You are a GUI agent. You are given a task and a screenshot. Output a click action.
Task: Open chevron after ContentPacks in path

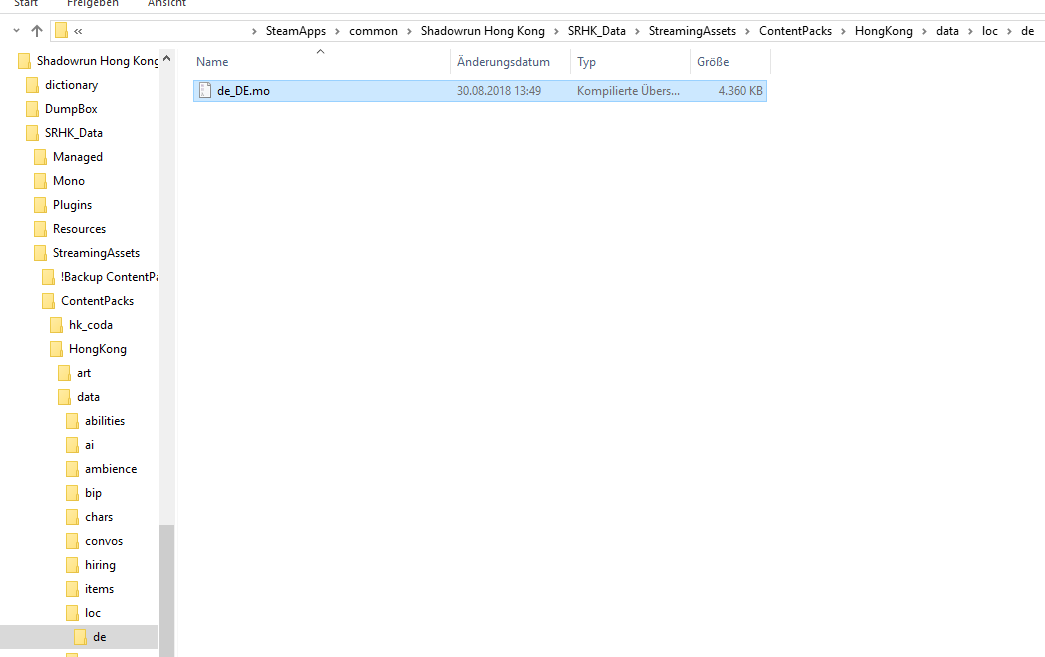tap(843, 31)
